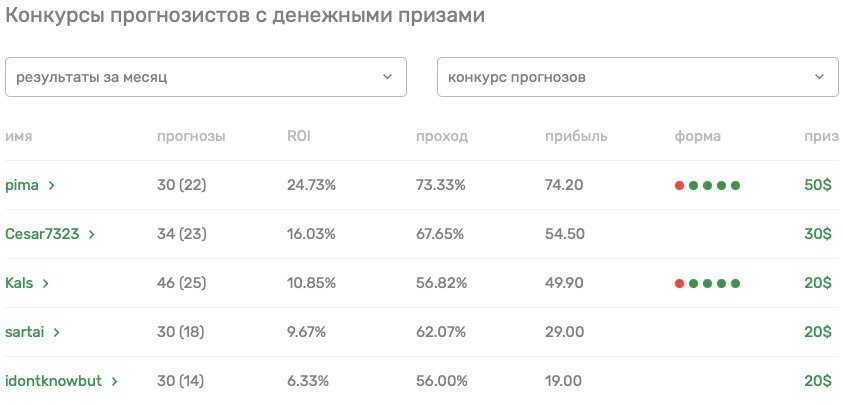Click the arrow icon next to Kals
The width and height of the screenshot is (843, 405).
(46, 283)
